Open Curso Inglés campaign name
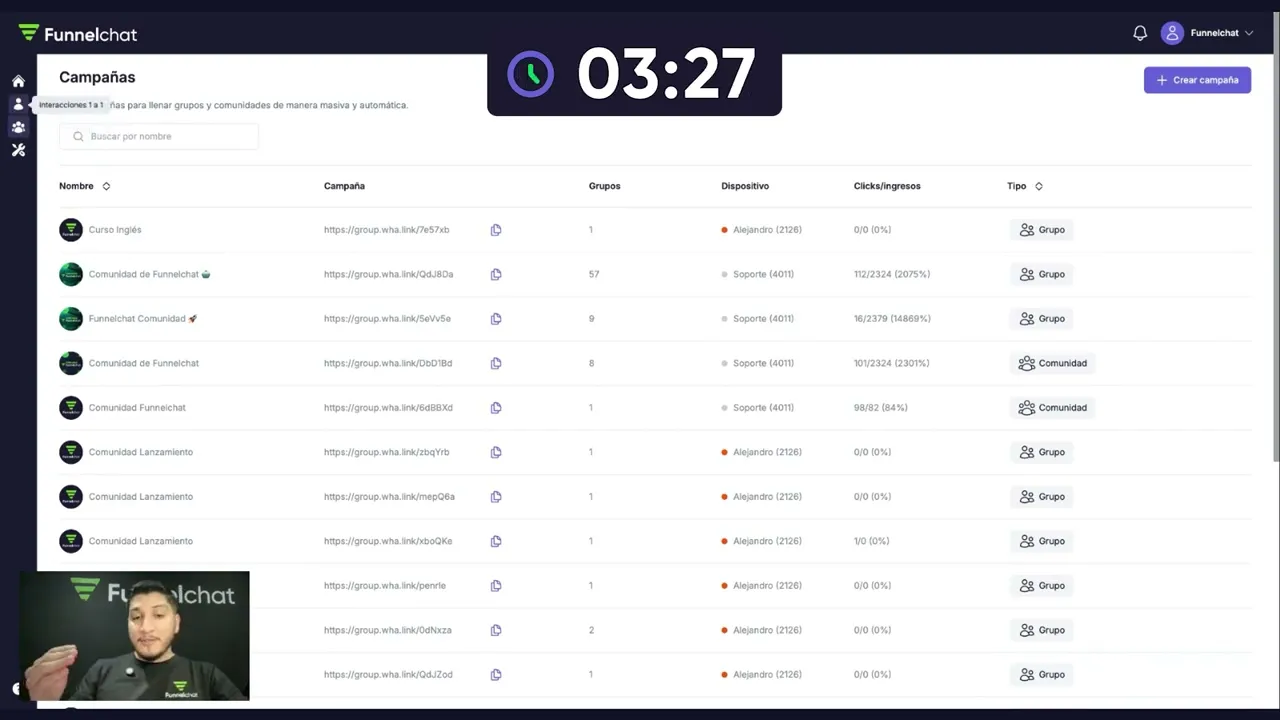This screenshot has width=1280, height=720. coord(115,230)
